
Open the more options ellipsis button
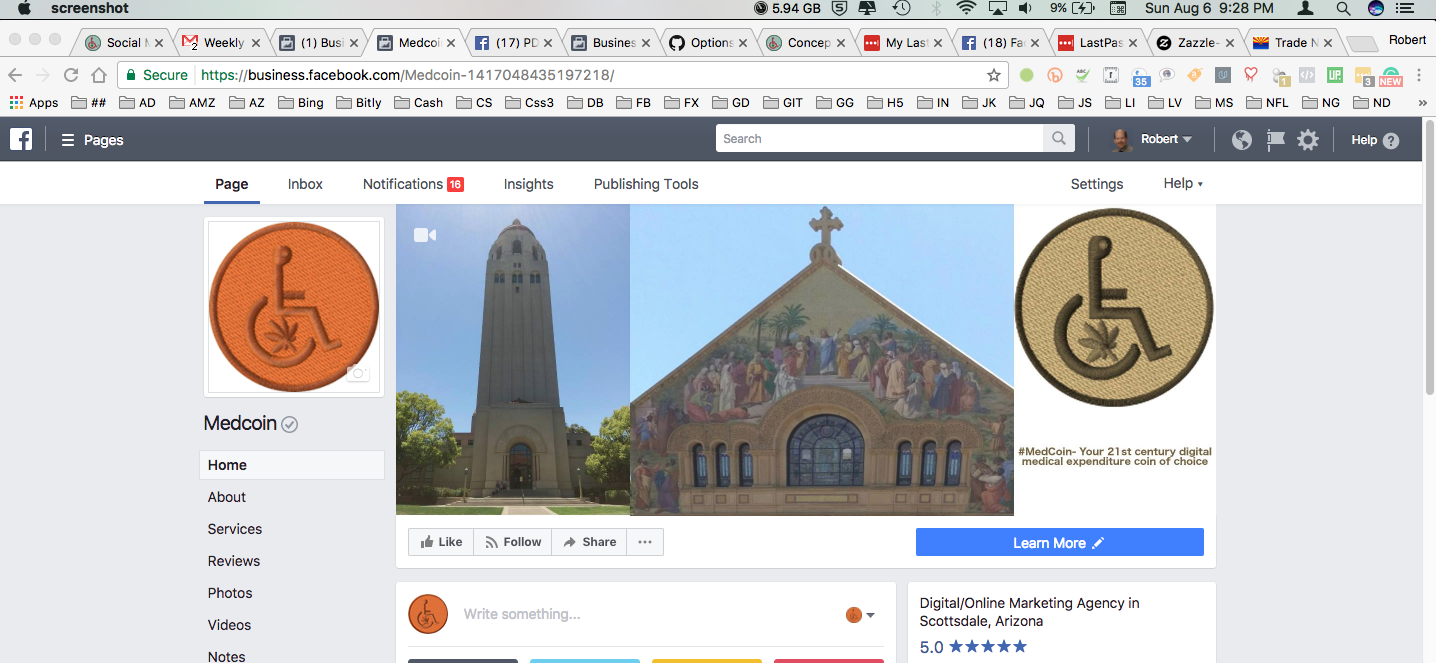tap(645, 542)
